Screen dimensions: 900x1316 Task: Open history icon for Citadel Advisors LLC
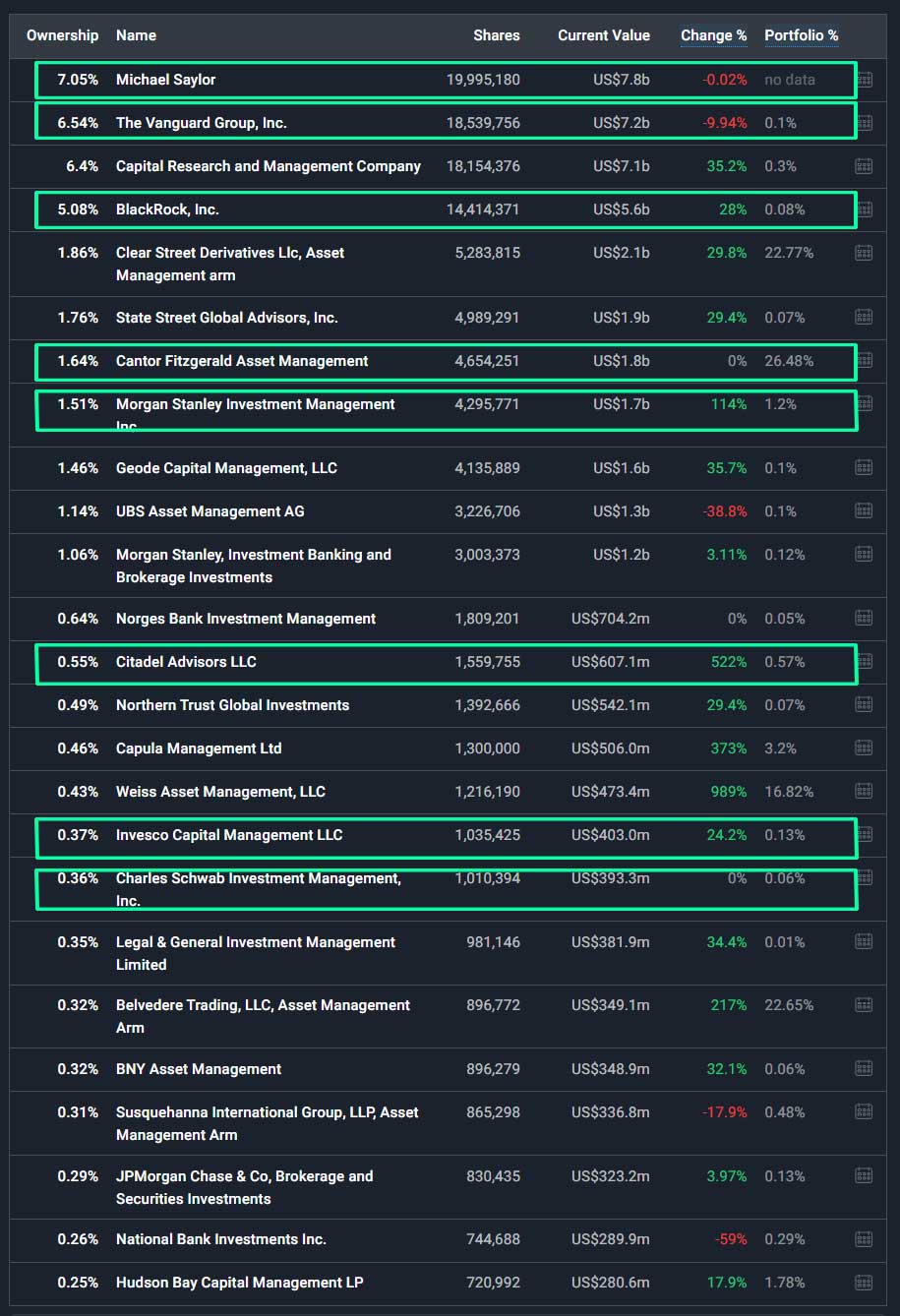(864, 662)
